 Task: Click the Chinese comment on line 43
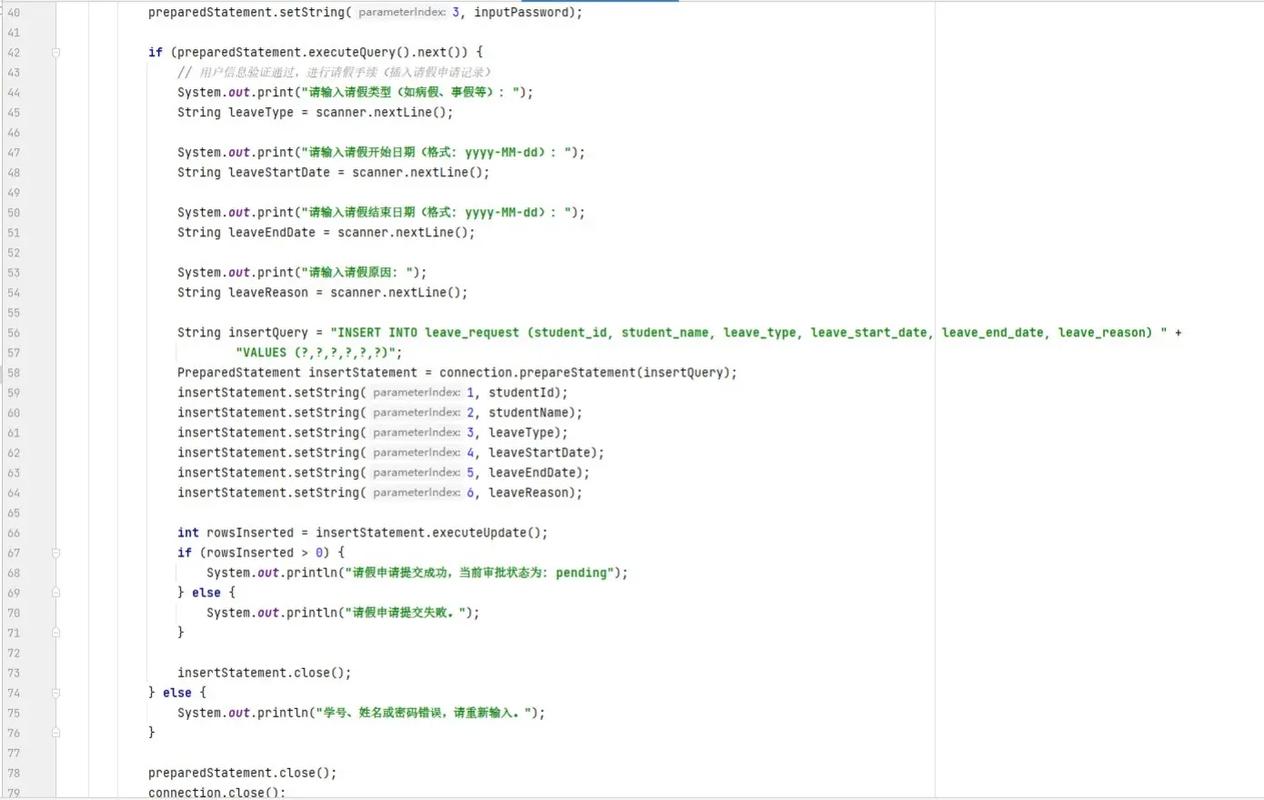(335, 72)
